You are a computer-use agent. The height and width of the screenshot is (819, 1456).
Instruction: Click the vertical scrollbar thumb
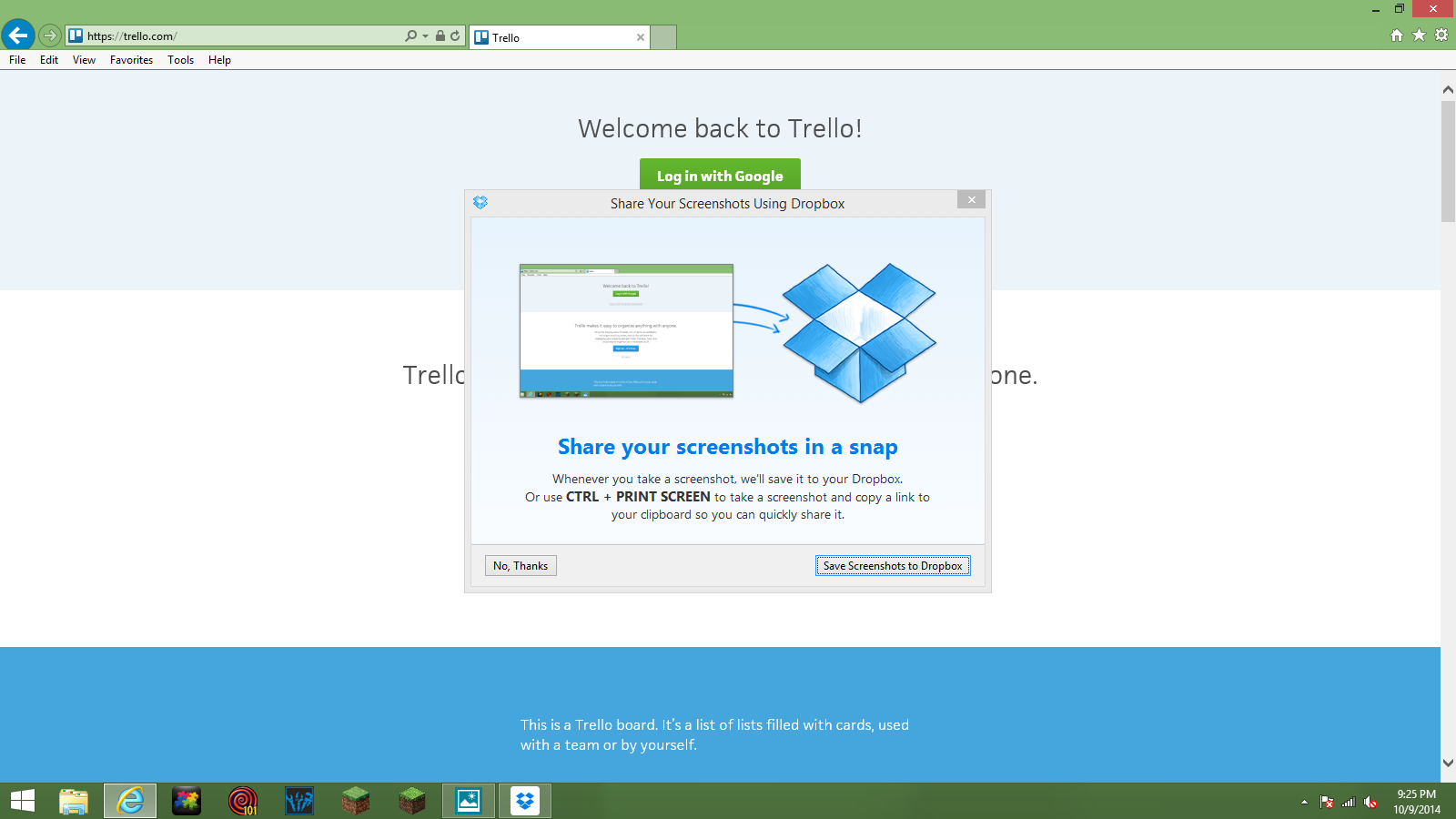[1448, 161]
